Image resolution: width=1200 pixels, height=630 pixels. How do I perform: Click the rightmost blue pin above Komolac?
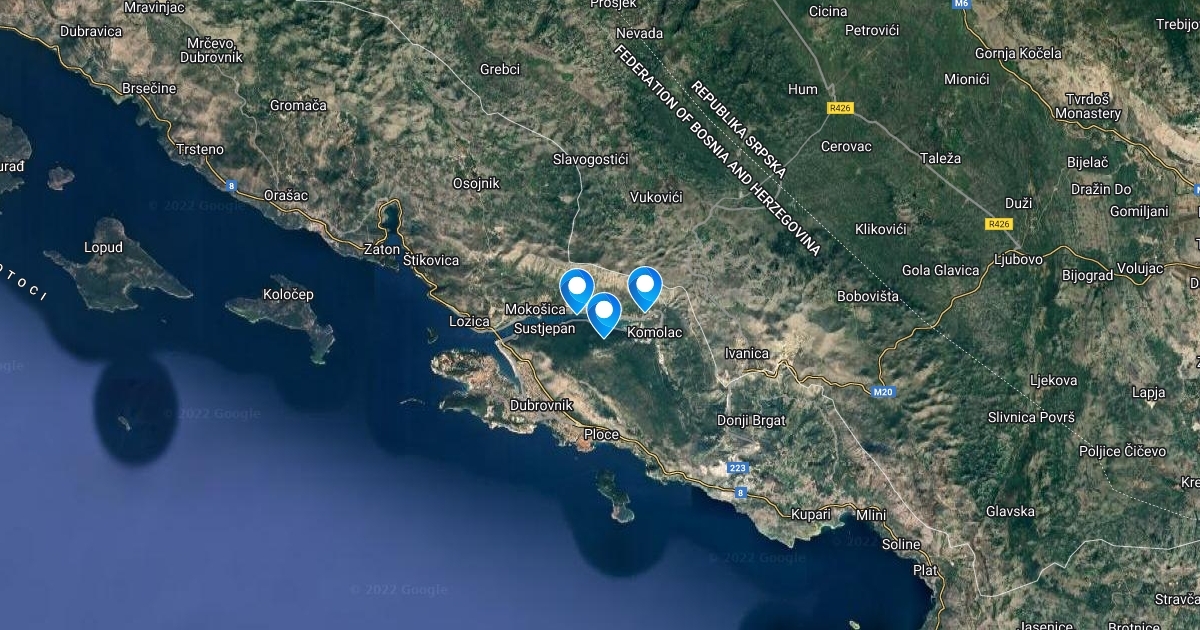[x=645, y=289]
